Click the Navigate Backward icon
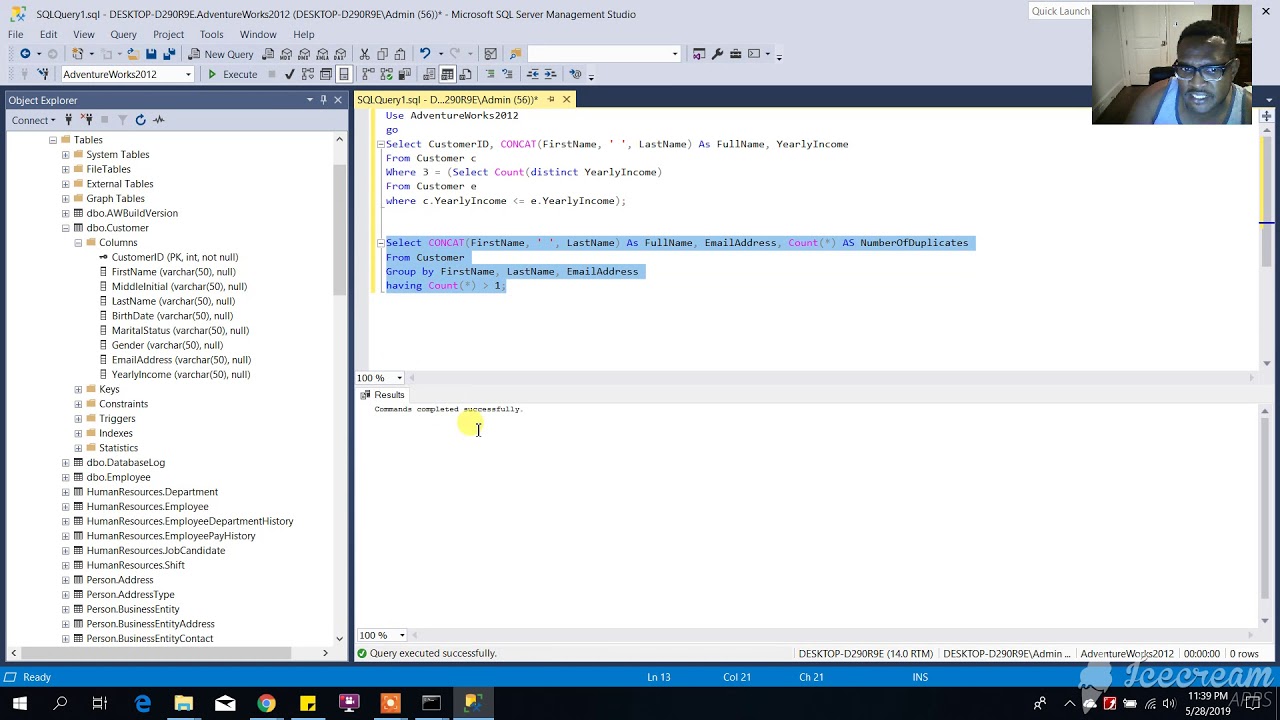The width and height of the screenshot is (1280, 720). (x=25, y=54)
